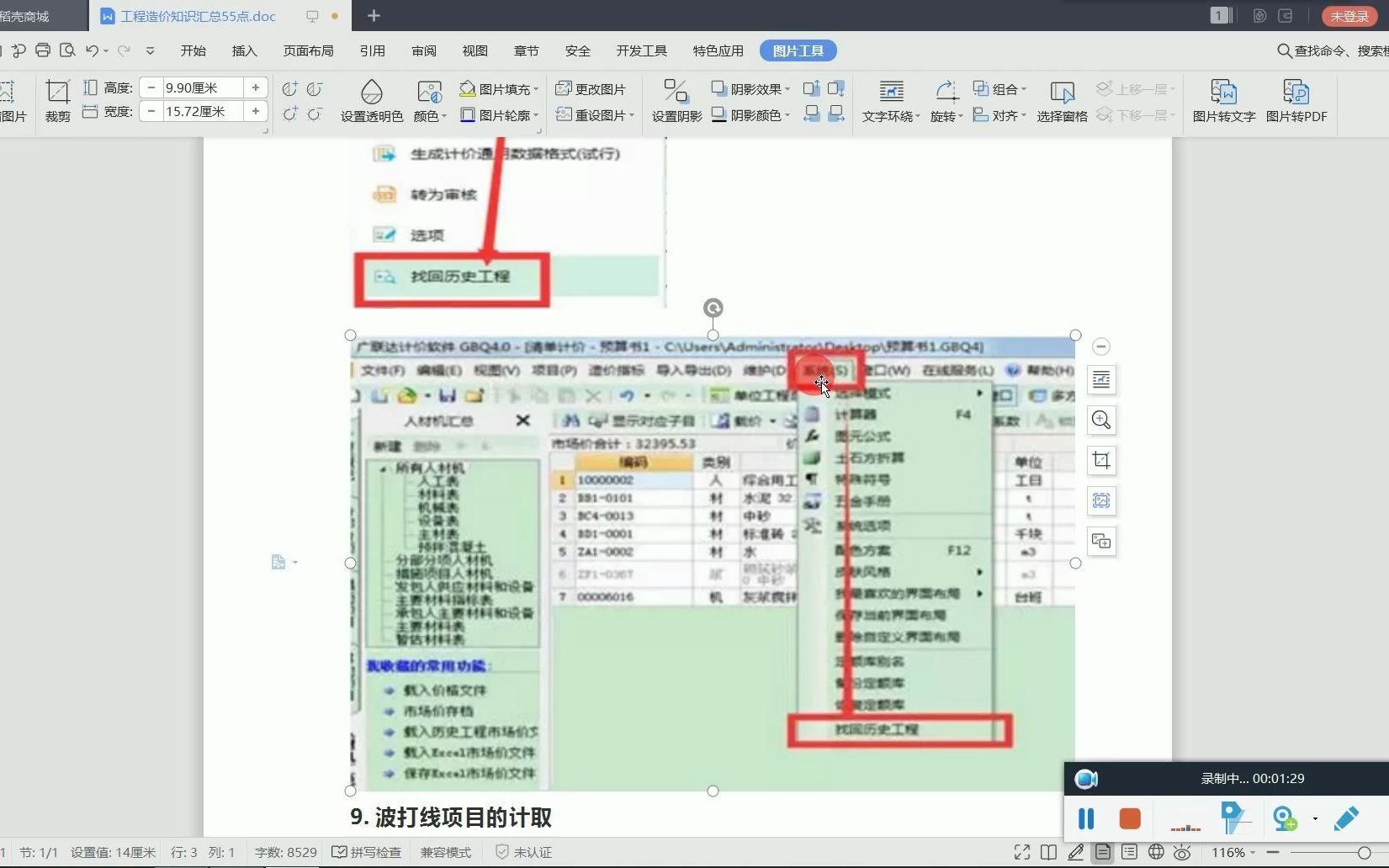Open webcam options dropdown arrow in recorder

coord(1315,818)
